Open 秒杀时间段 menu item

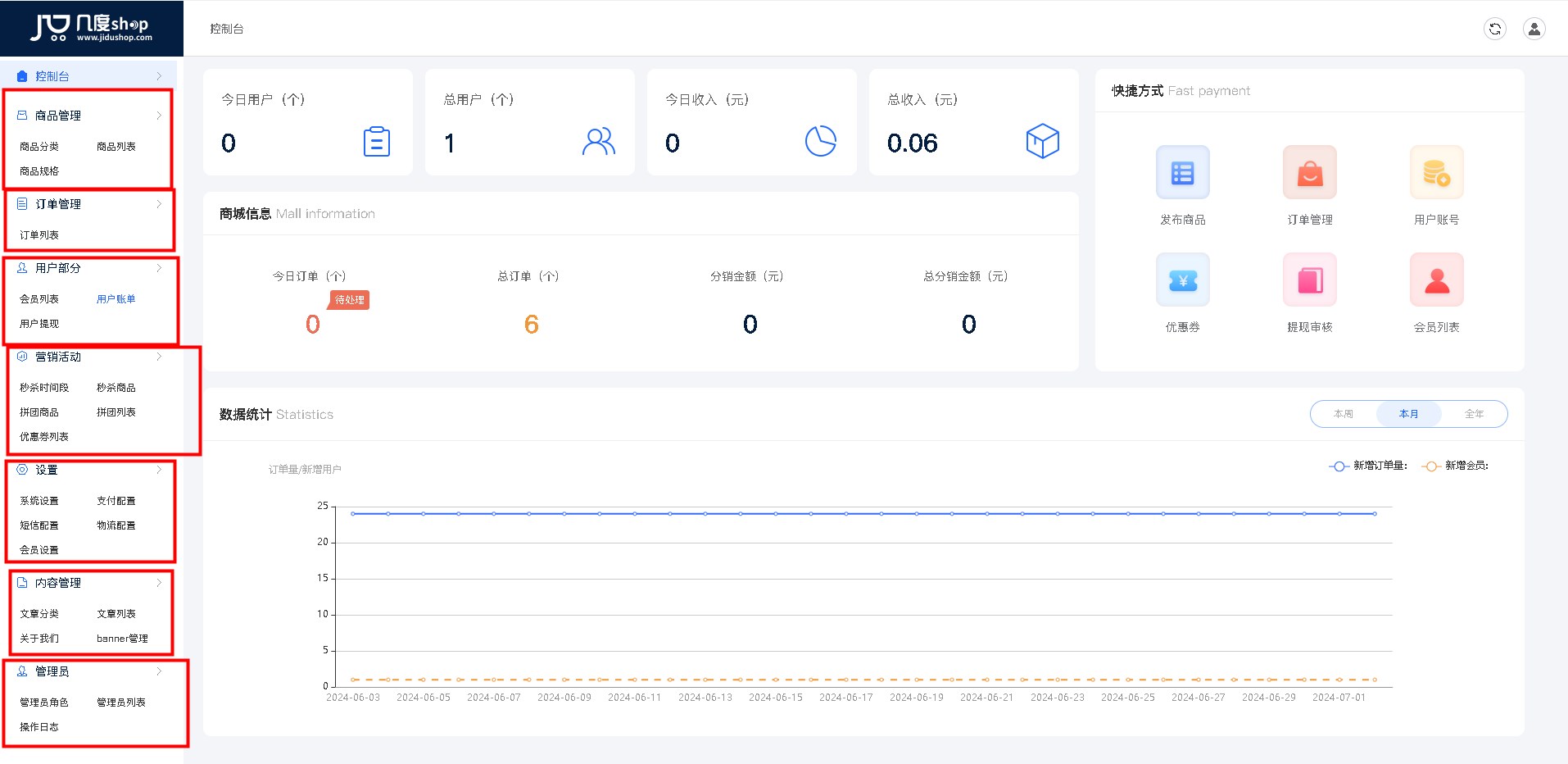click(x=44, y=388)
